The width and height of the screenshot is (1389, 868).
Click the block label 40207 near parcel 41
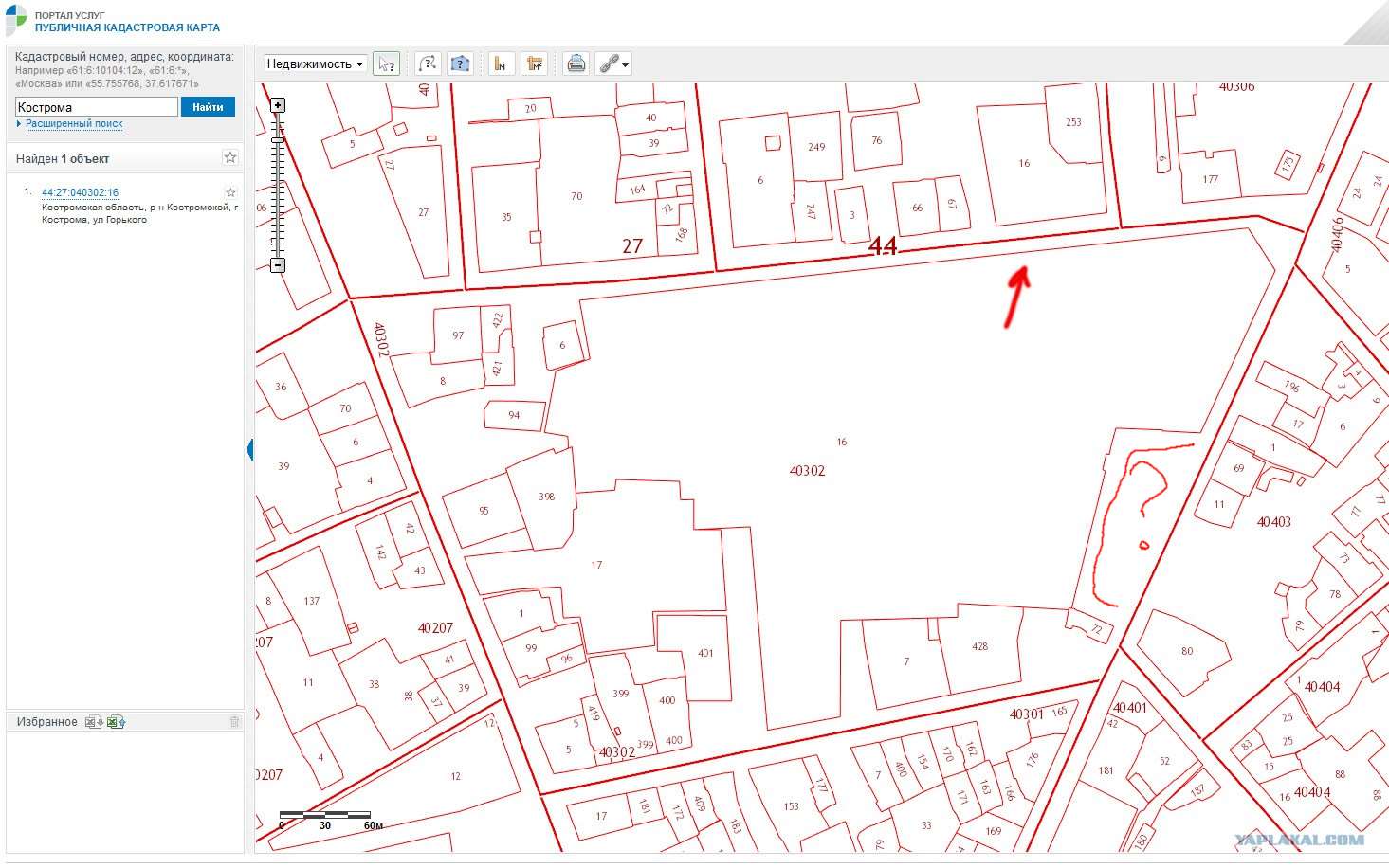pos(435,627)
